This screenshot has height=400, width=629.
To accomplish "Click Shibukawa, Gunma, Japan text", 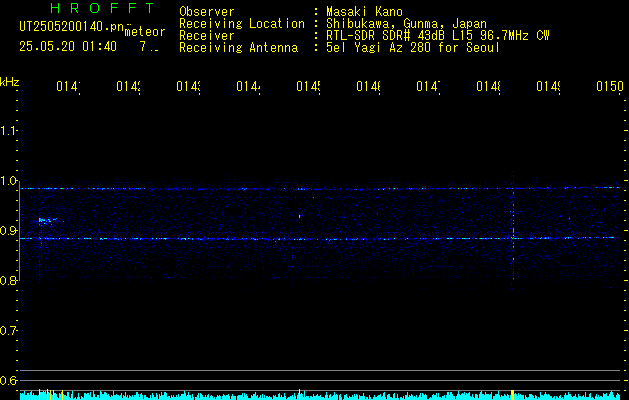I will 406,24.
